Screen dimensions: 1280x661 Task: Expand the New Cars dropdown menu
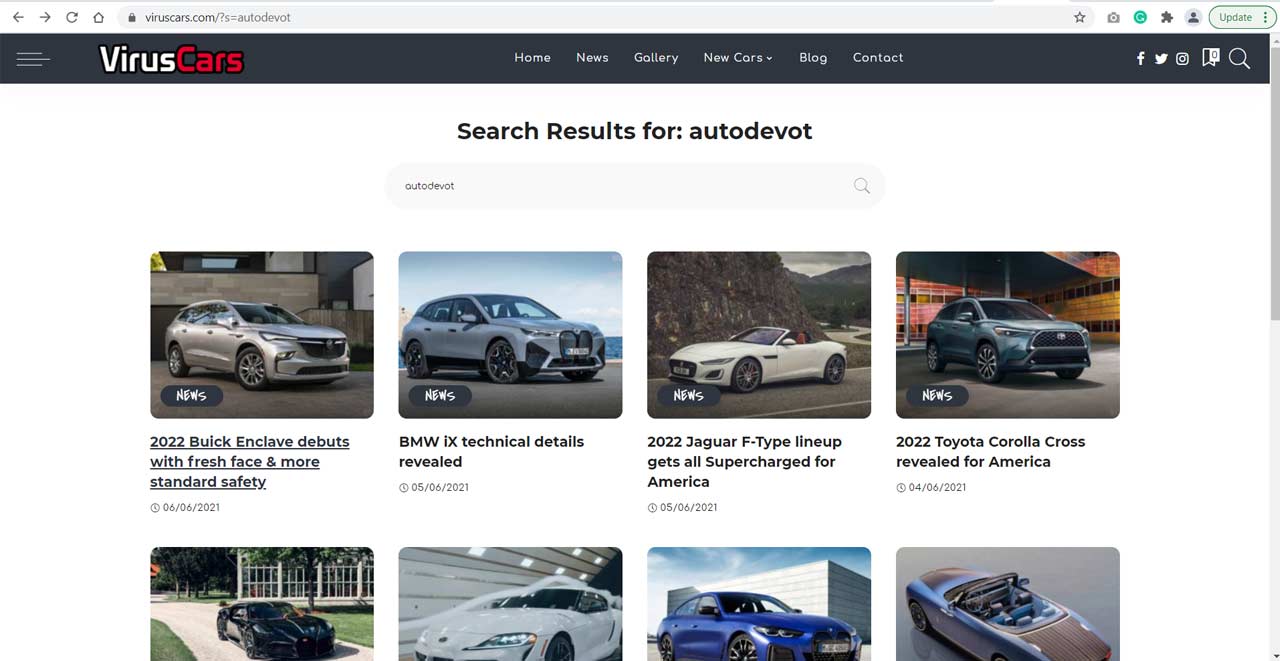738,58
